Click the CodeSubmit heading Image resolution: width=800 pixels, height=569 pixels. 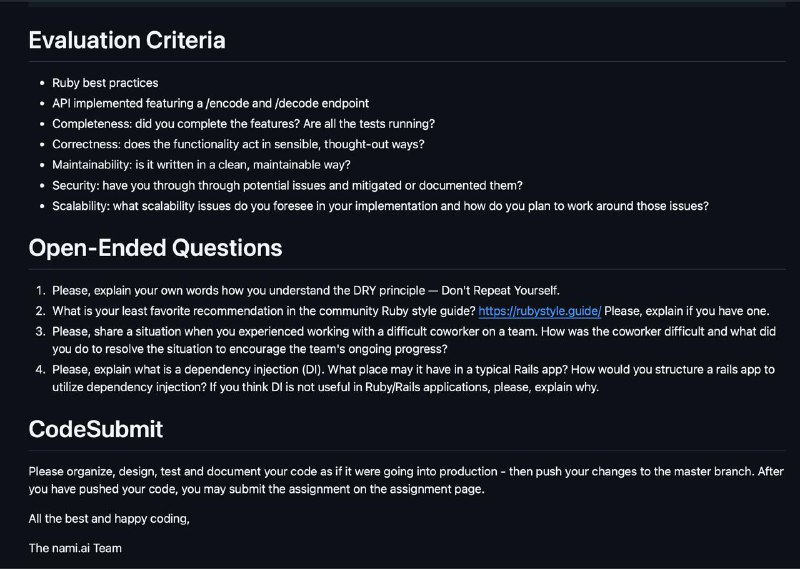(96, 429)
